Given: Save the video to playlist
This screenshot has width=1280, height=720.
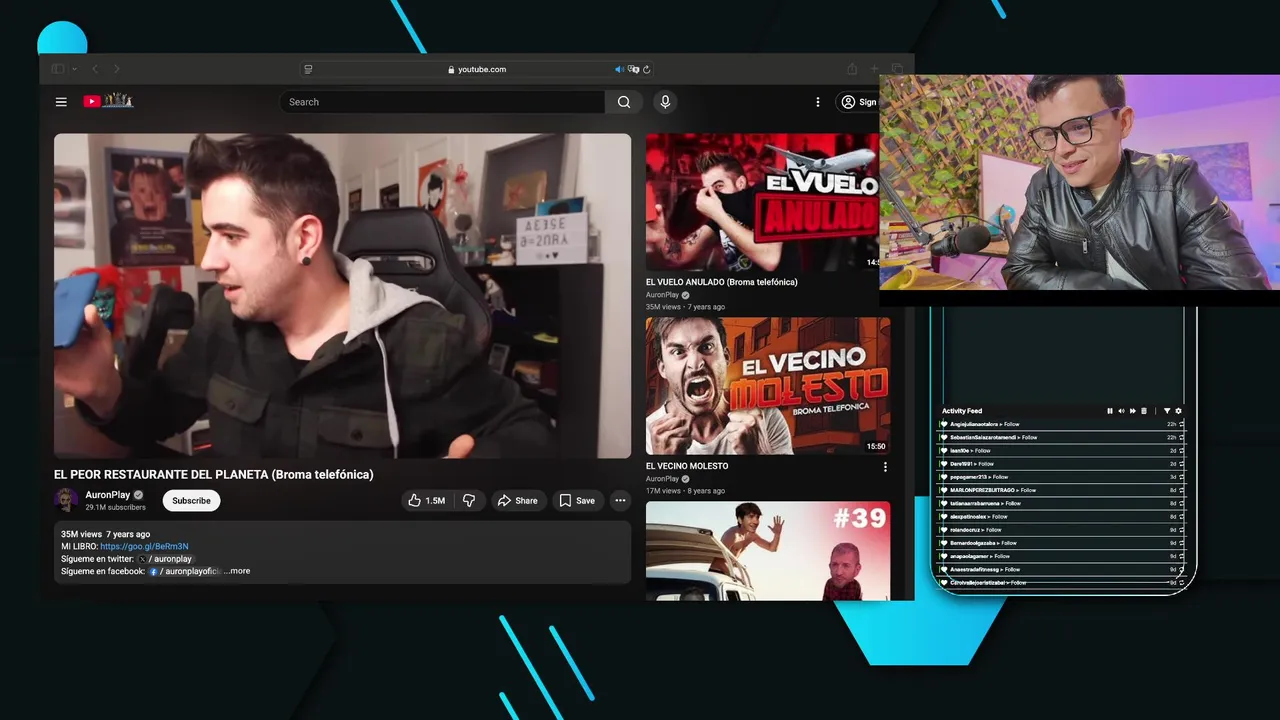Looking at the screenshot, I should pos(577,500).
